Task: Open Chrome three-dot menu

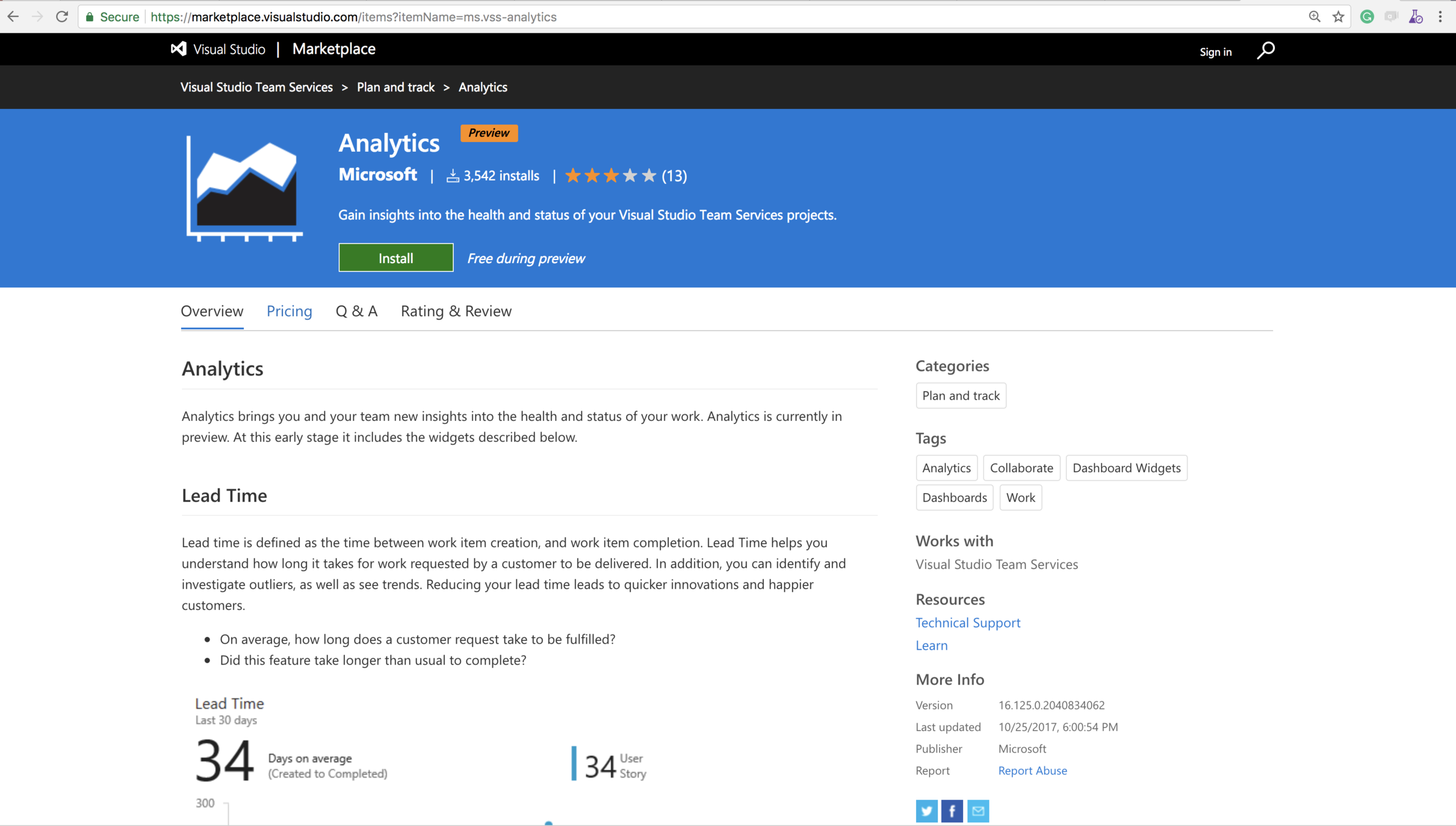Action: coord(1440,17)
